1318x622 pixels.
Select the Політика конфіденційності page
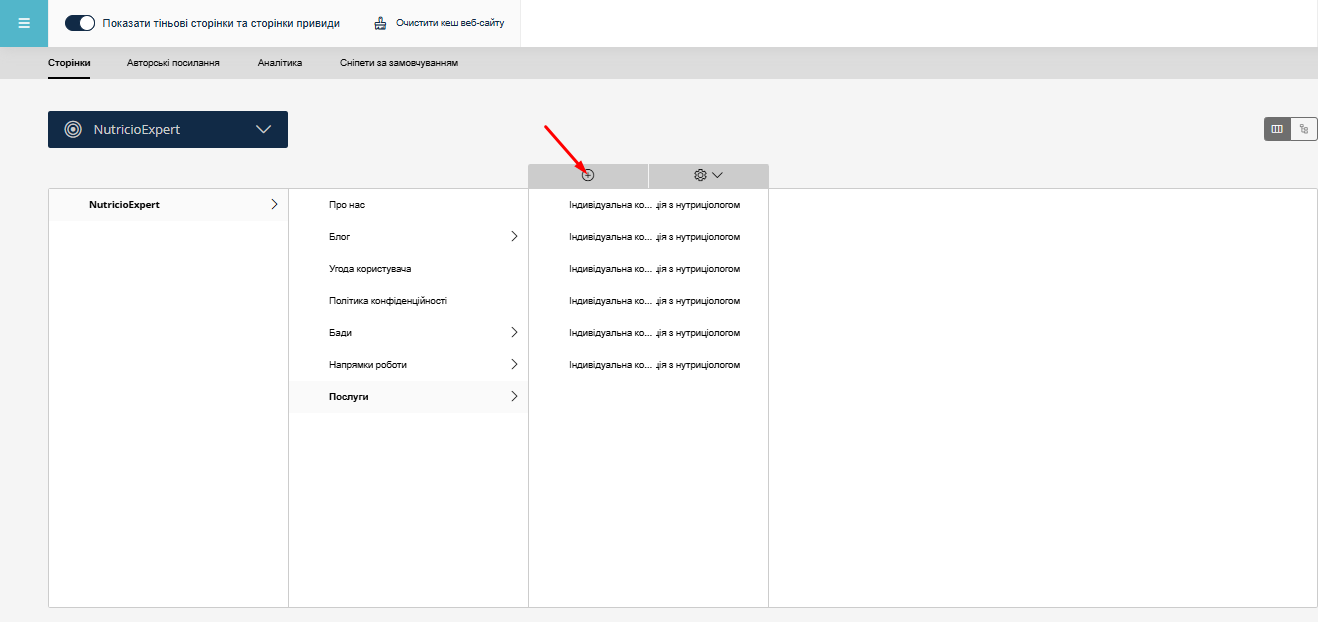[x=387, y=301]
